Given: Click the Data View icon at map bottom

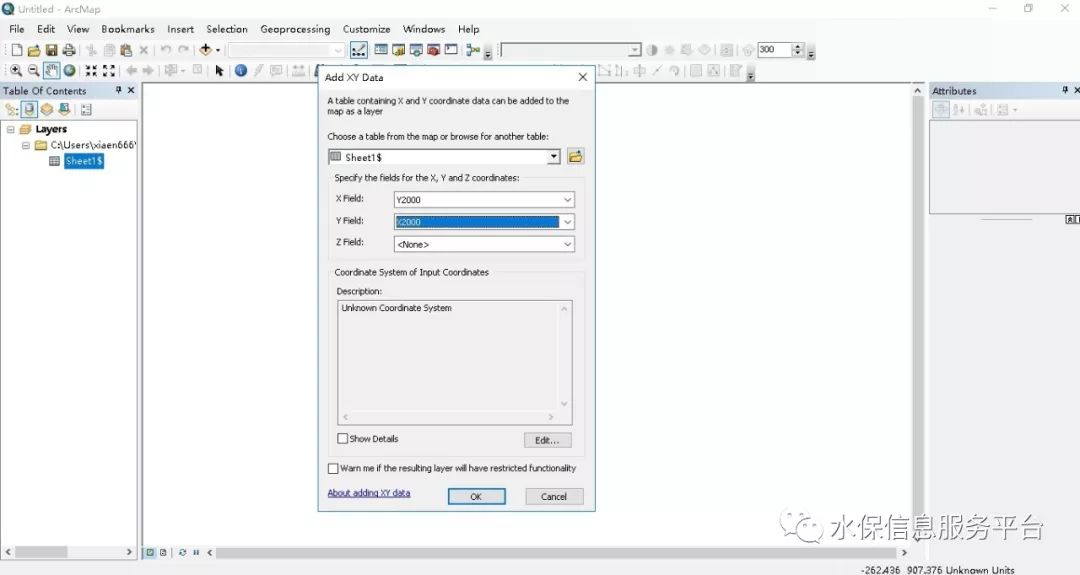Looking at the screenshot, I should tap(149, 552).
